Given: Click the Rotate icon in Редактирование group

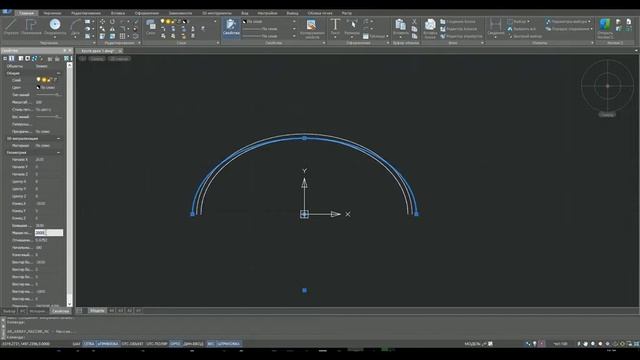Looking at the screenshot, I should click(x=112, y=22).
